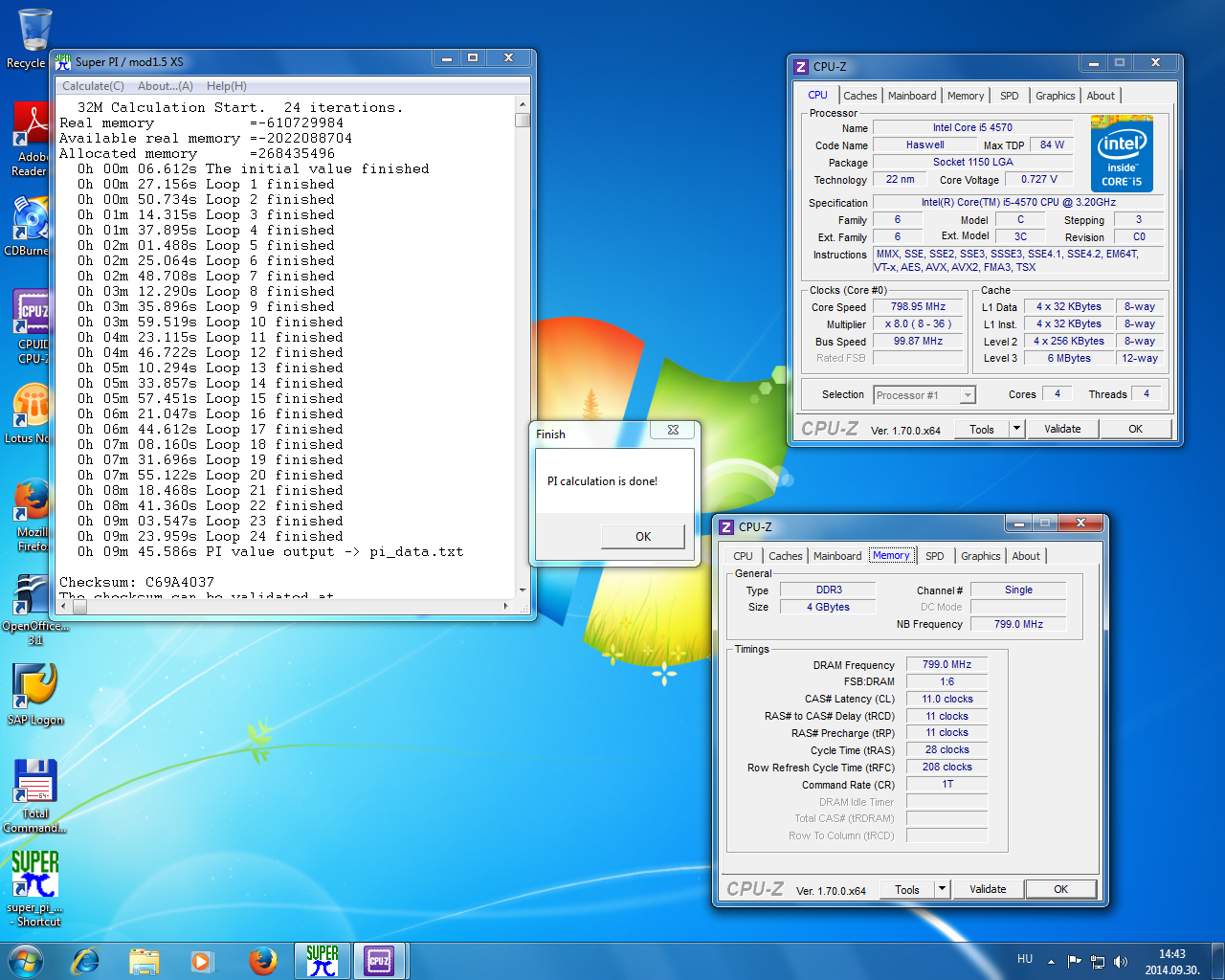The width and height of the screenshot is (1225, 980).
Task: Launch Internet Explorer from taskbar
Action: tap(86, 961)
